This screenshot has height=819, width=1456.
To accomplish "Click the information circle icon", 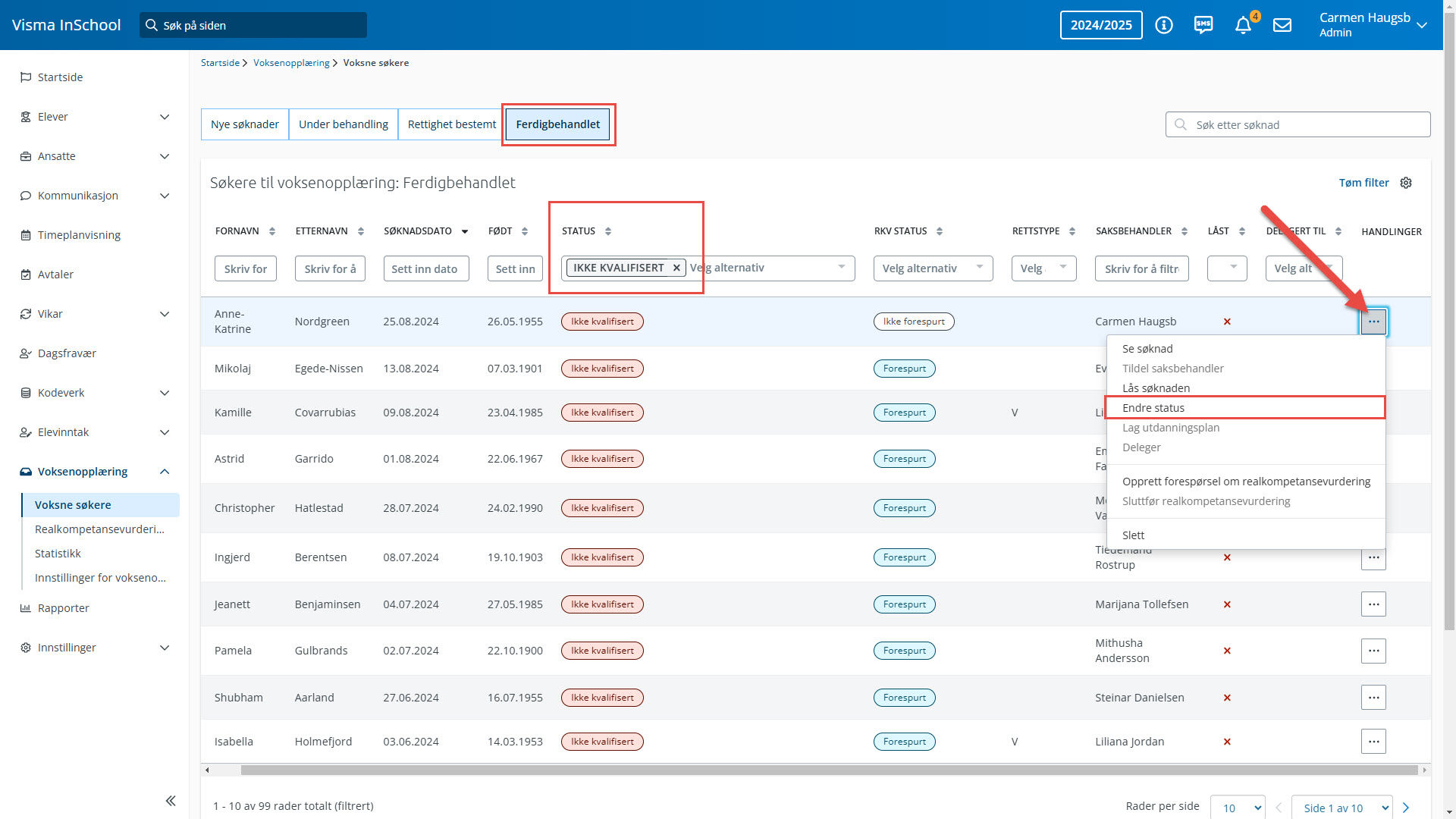I will coord(1164,25).
